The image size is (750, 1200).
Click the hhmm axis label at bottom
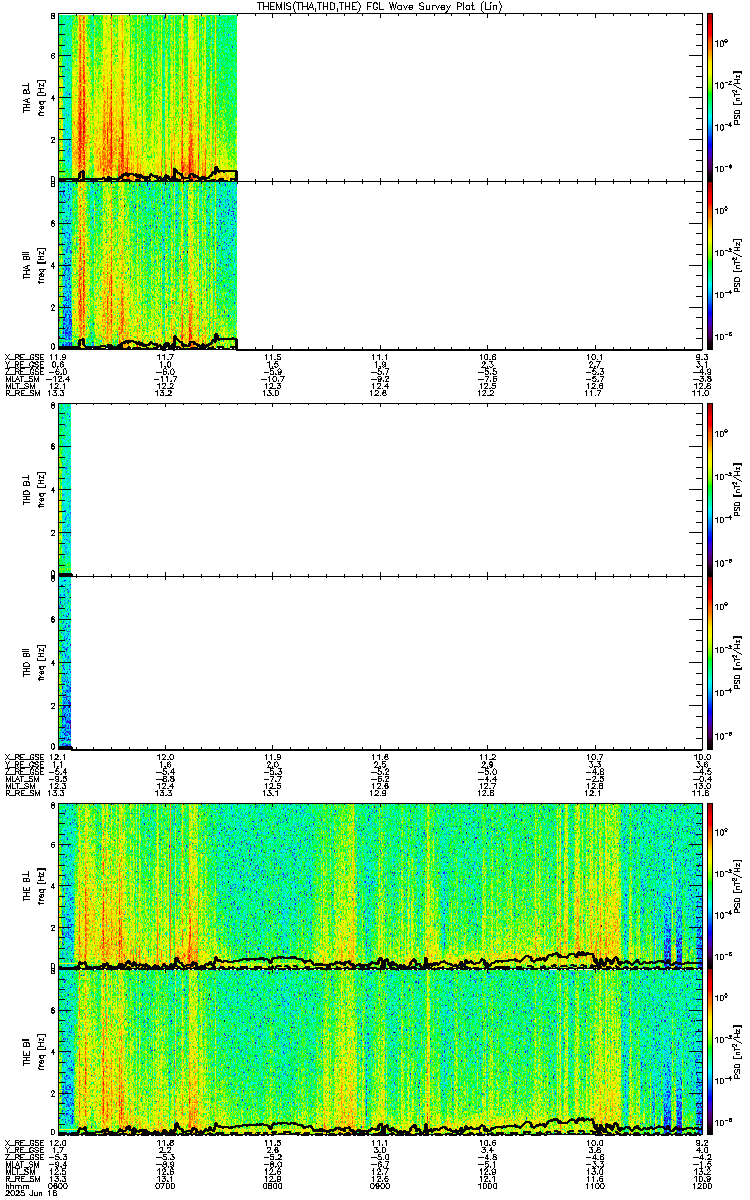pos(15,1186)
